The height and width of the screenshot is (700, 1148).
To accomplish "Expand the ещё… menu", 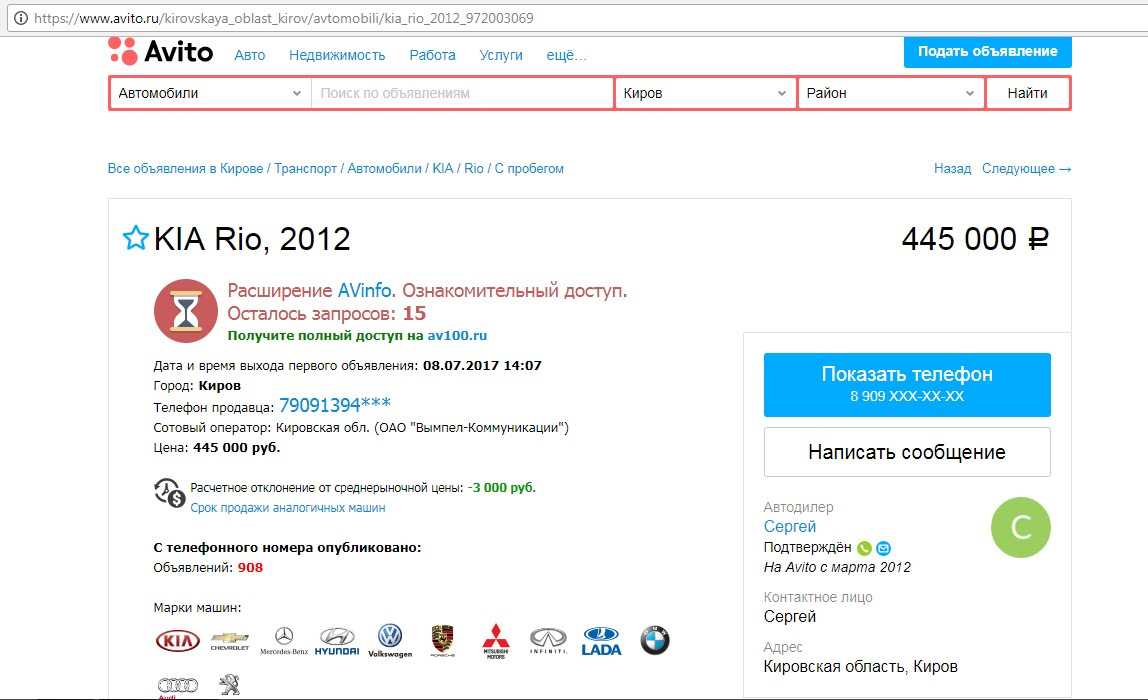I will [x=567, y=55].
